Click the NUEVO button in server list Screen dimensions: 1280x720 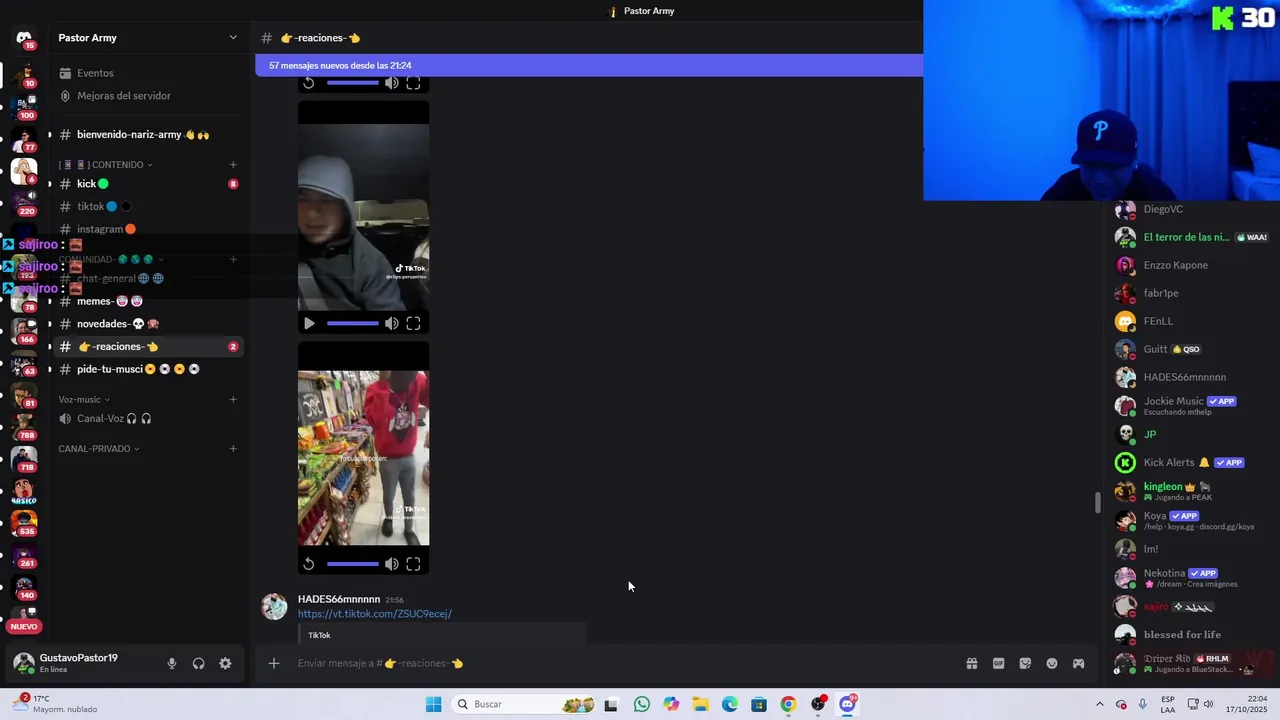24,626
